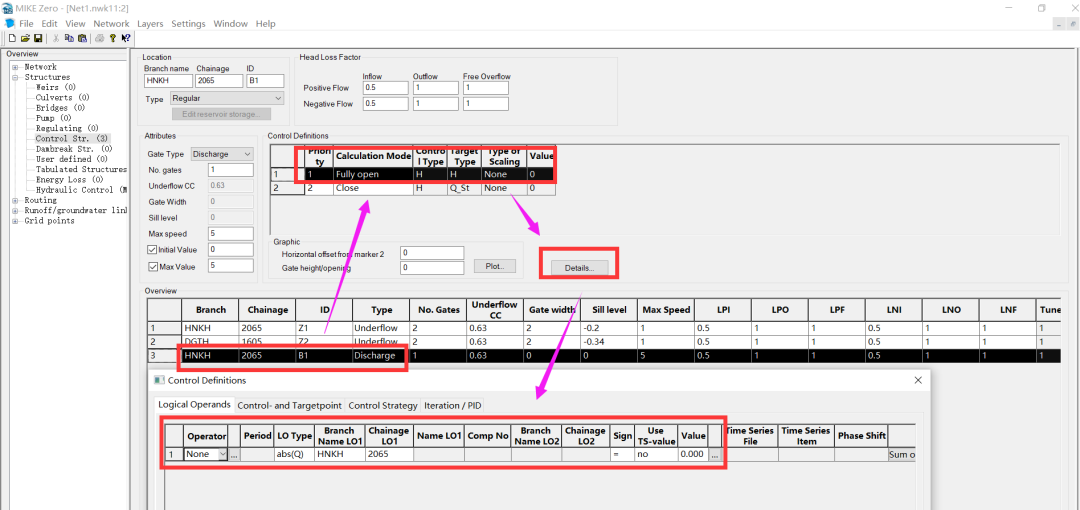Activate context help pointer icon

[125, 39]
